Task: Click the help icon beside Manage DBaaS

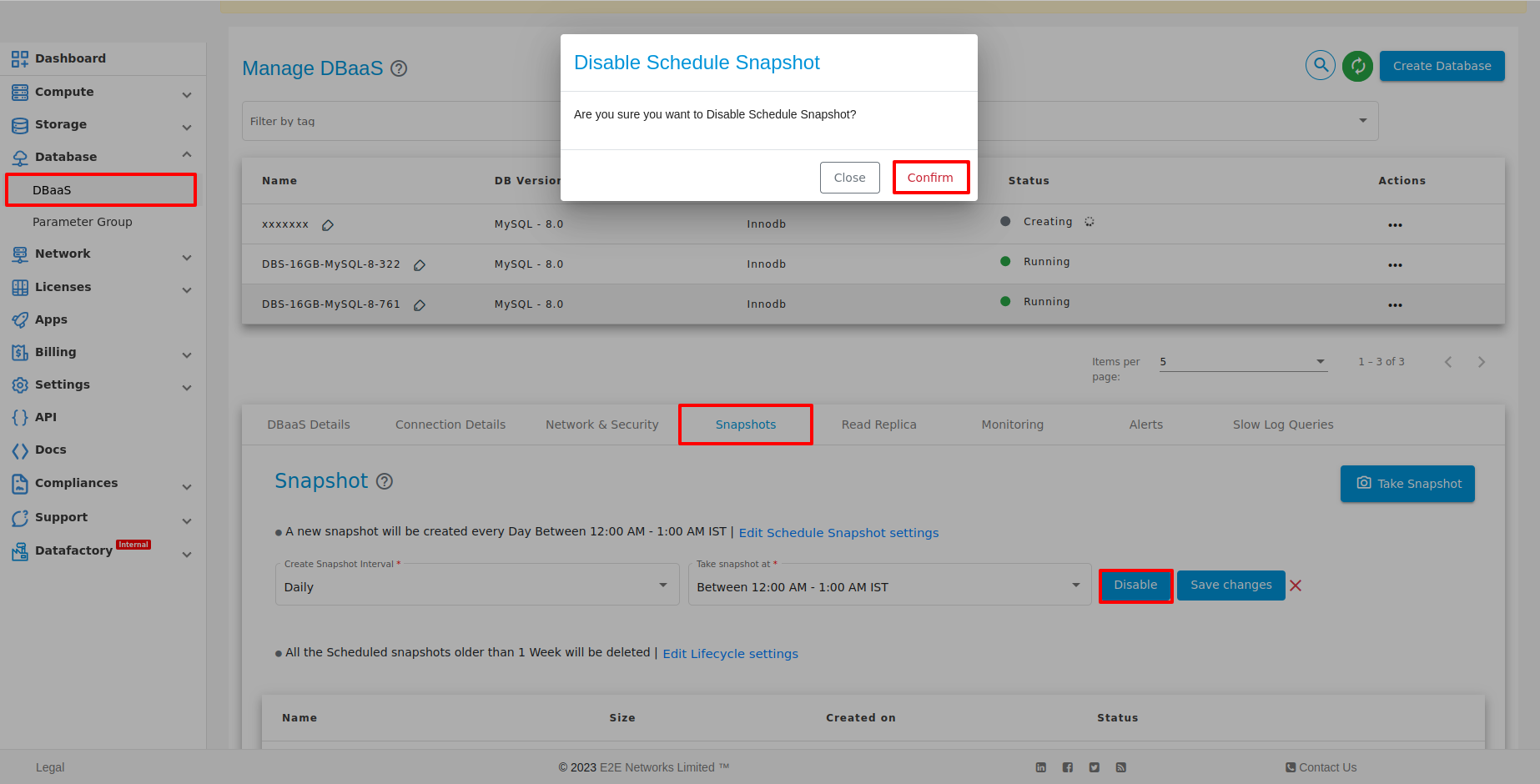Action: click(x=399, y=68)
